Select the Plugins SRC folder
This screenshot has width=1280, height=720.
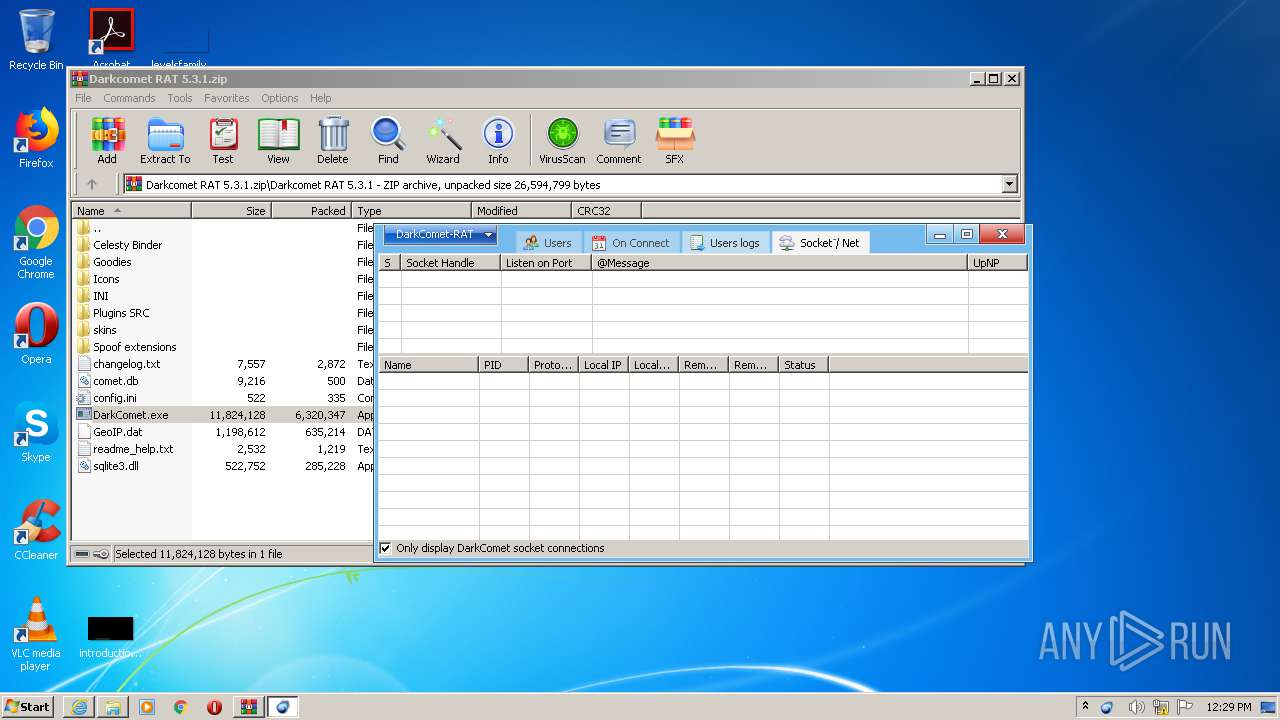click(121, 313)
